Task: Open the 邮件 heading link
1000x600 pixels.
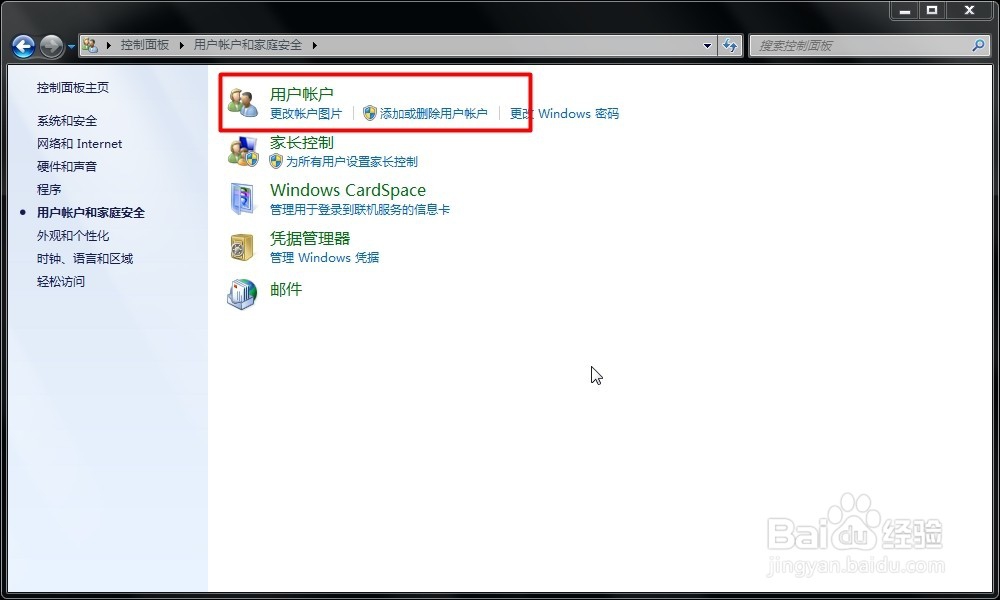Action: [x=286, y=289]
